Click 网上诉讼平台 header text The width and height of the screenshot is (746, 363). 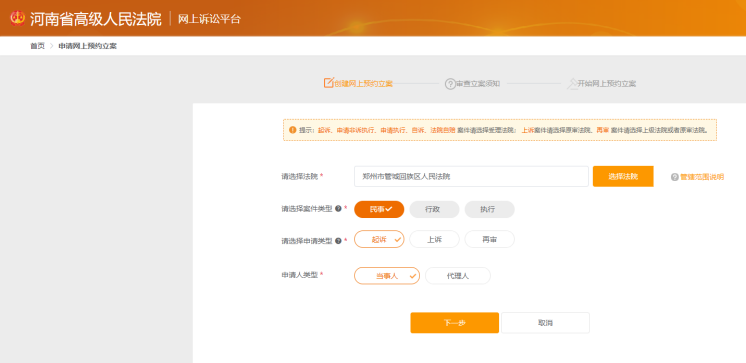209,19
